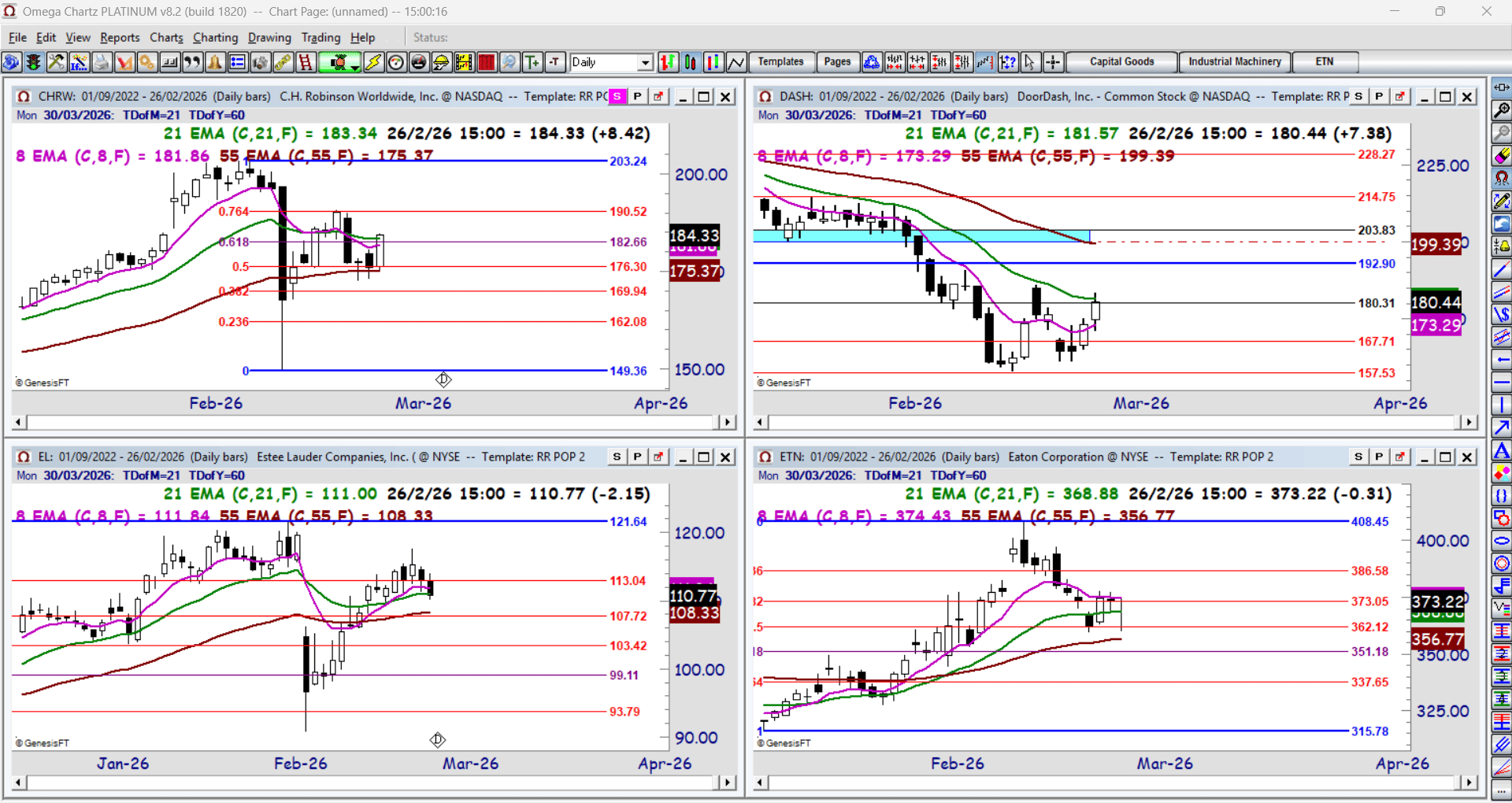
Task: Click the green T-plus add text icon
Action: [532, 62]
